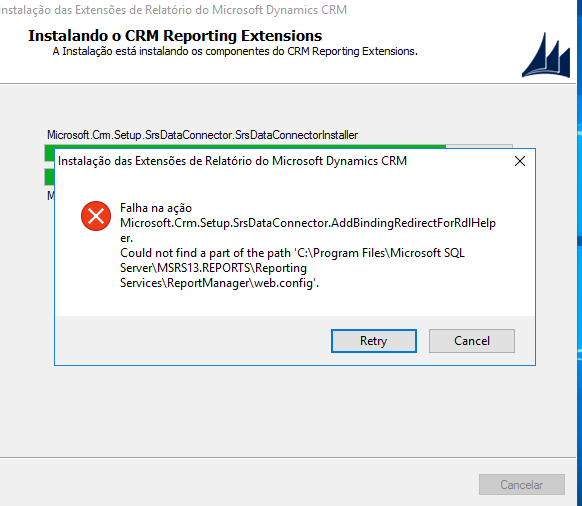Click the 'Could not find a part' message

point(292,253)
